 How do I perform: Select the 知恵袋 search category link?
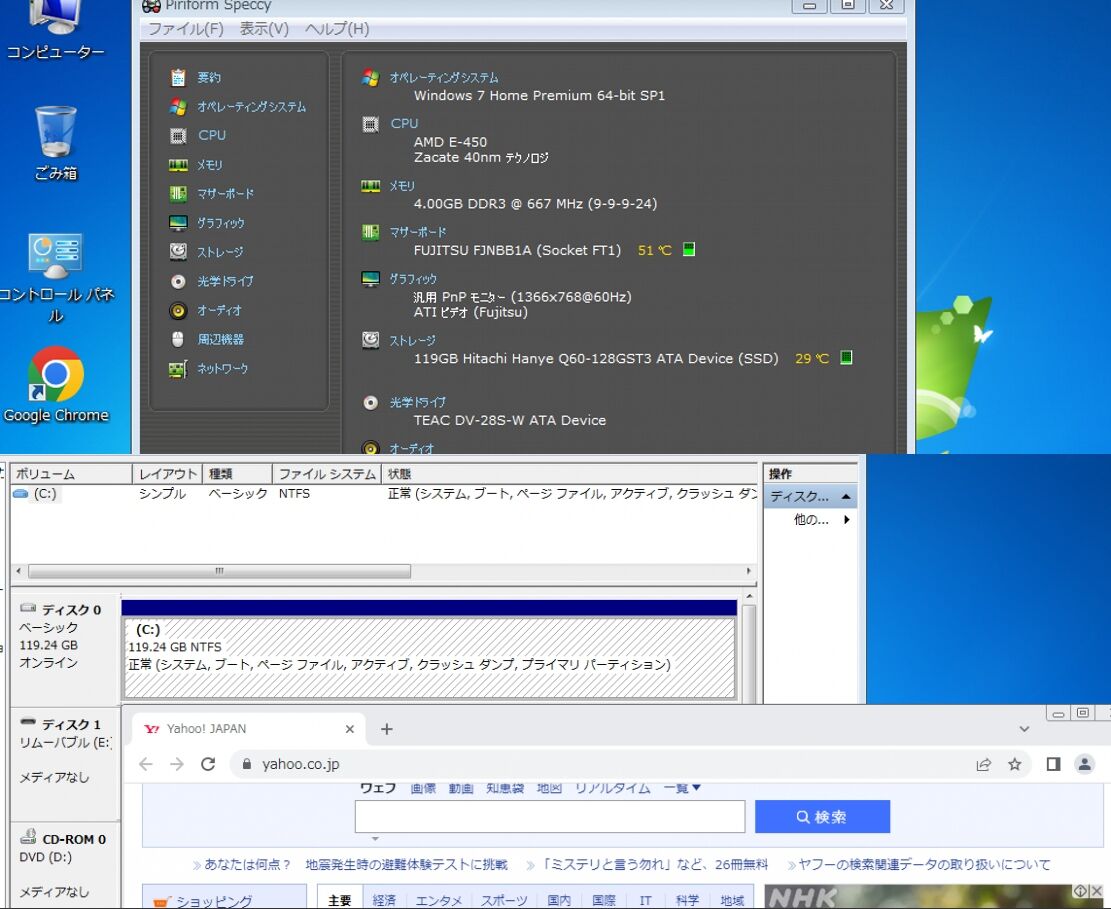click(504, 788)
